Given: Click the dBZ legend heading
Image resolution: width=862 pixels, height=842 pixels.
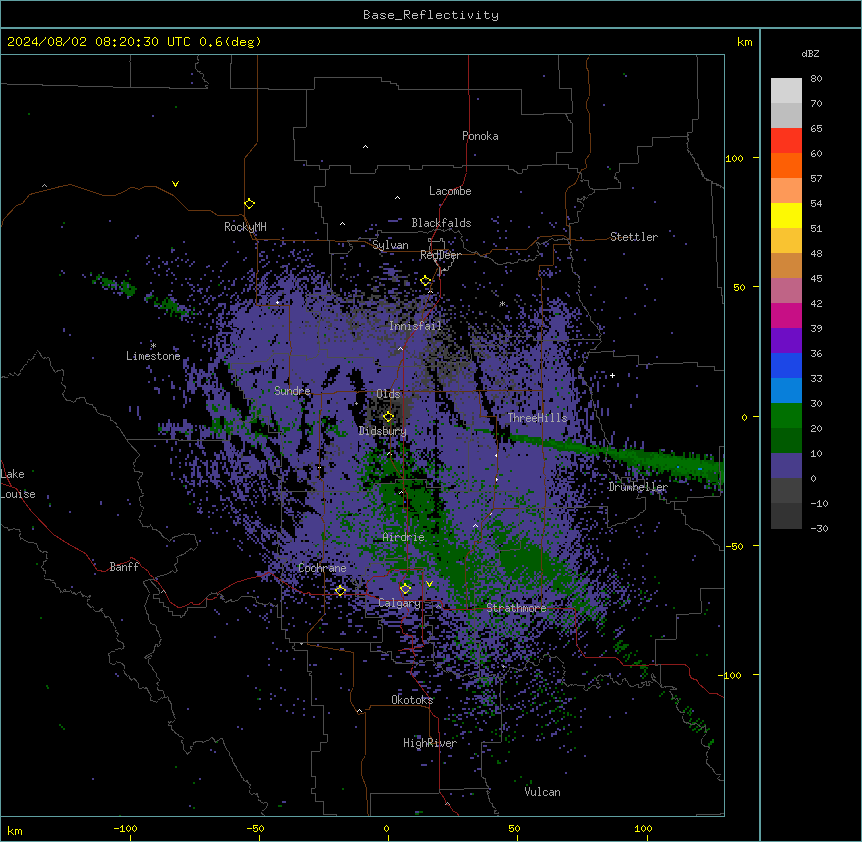Looking at the screenshot, I should click(810, 53).
